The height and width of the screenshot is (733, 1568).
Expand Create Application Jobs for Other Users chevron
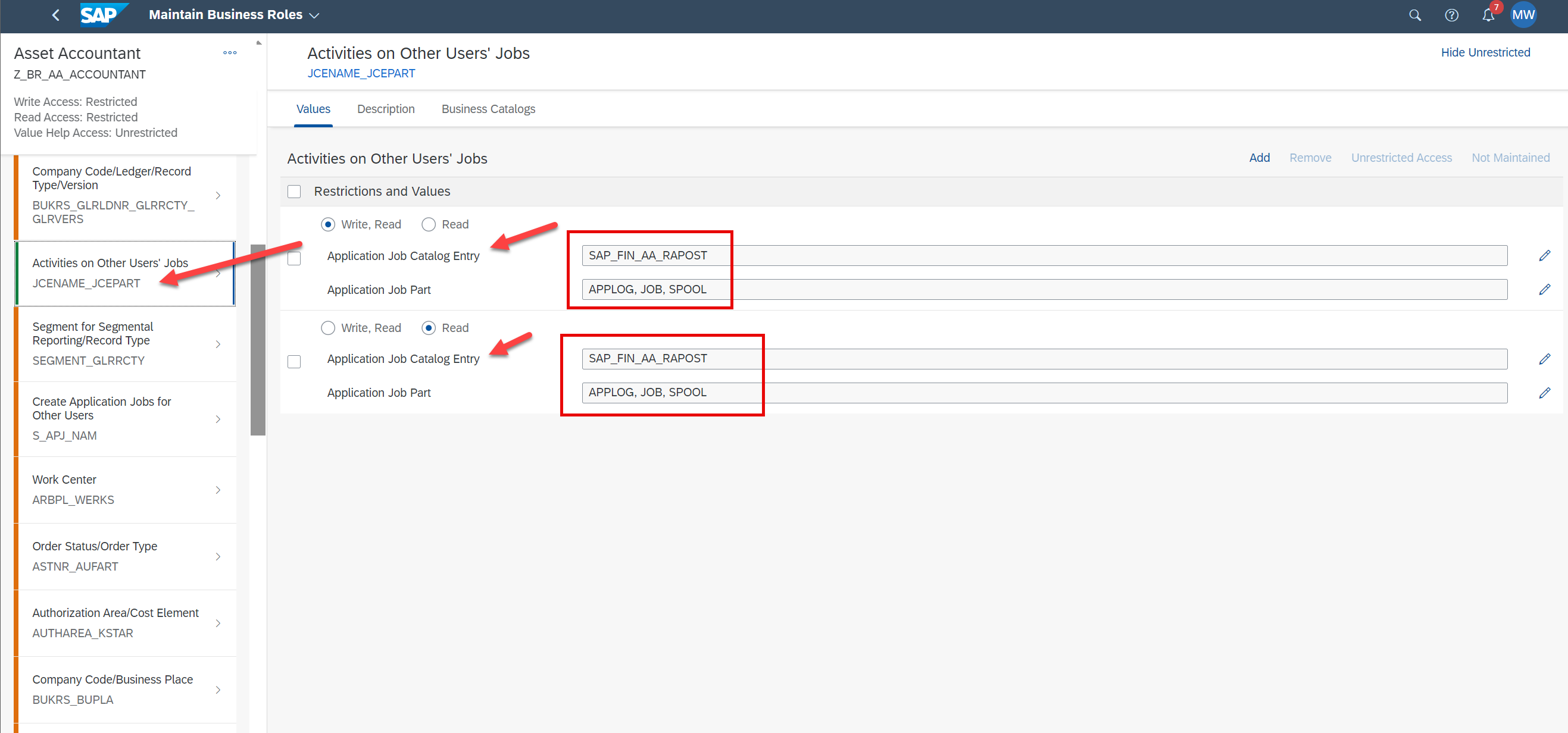[218, 419]
